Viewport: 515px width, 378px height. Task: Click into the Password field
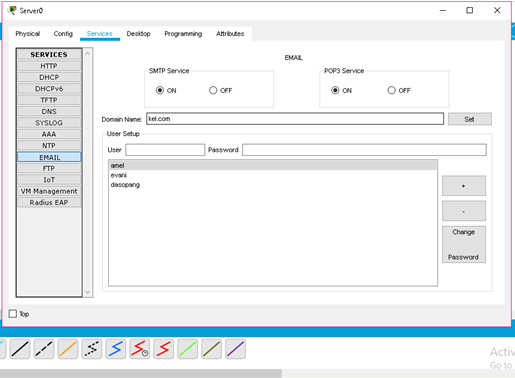(x=364, y=150)
